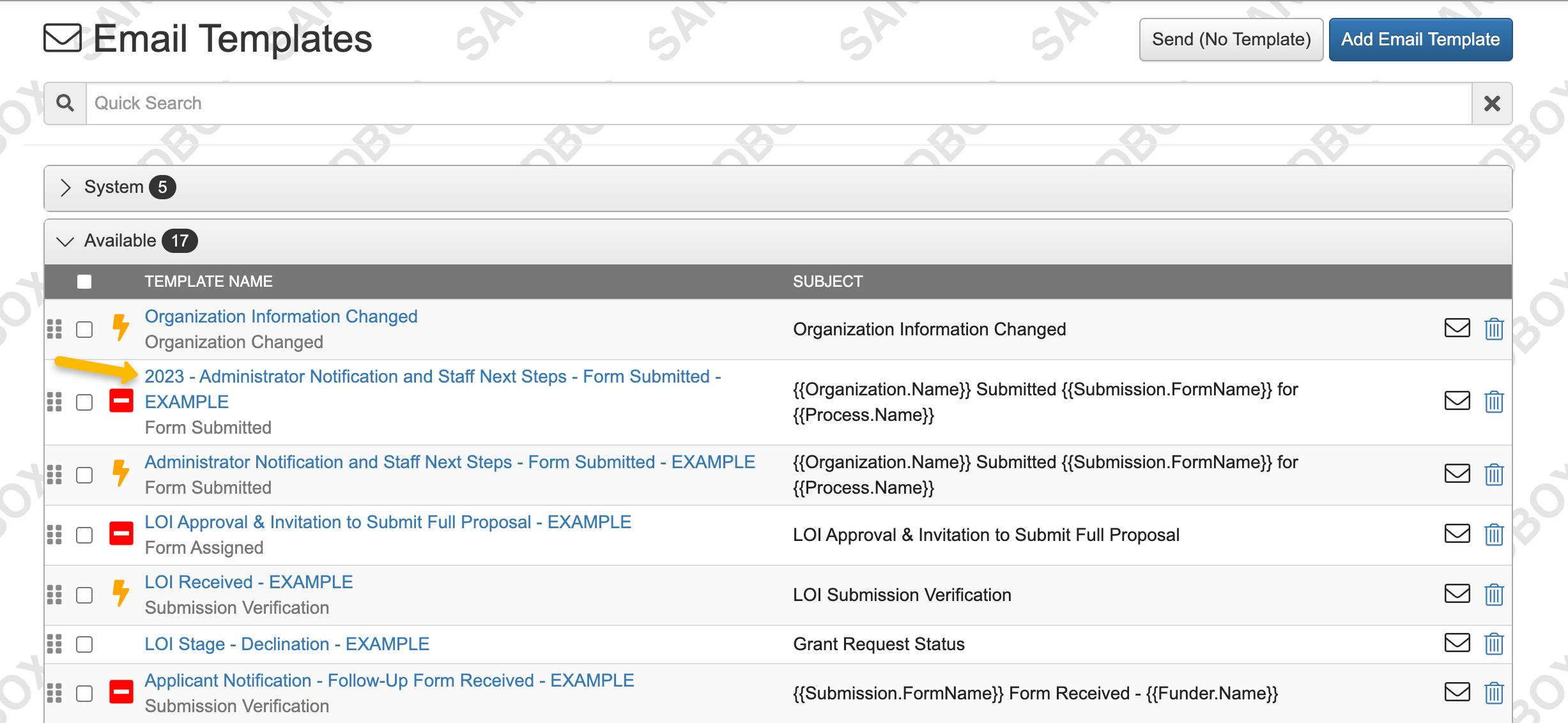Check the select-all checkbox in the table header

click(84, 281)
